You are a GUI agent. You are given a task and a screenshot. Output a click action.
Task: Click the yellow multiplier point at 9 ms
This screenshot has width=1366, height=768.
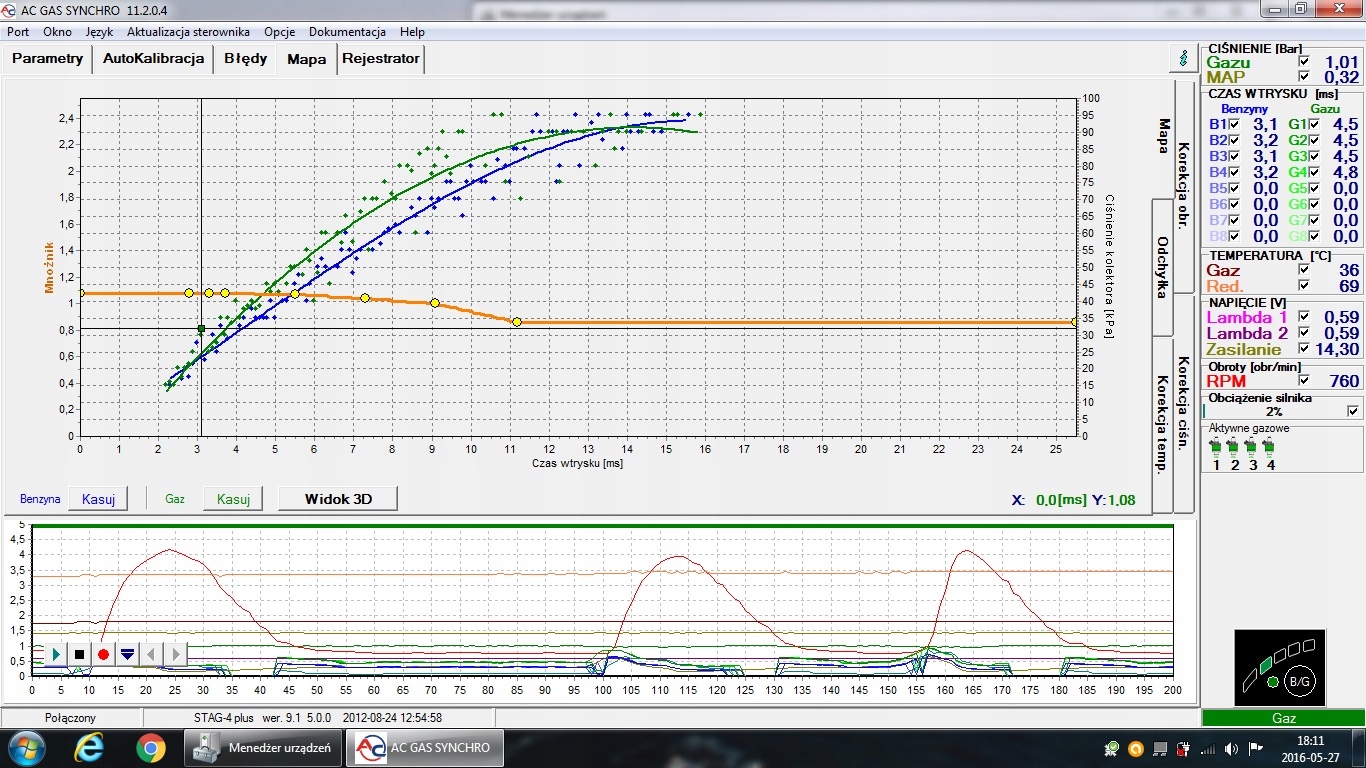point(434,303)
